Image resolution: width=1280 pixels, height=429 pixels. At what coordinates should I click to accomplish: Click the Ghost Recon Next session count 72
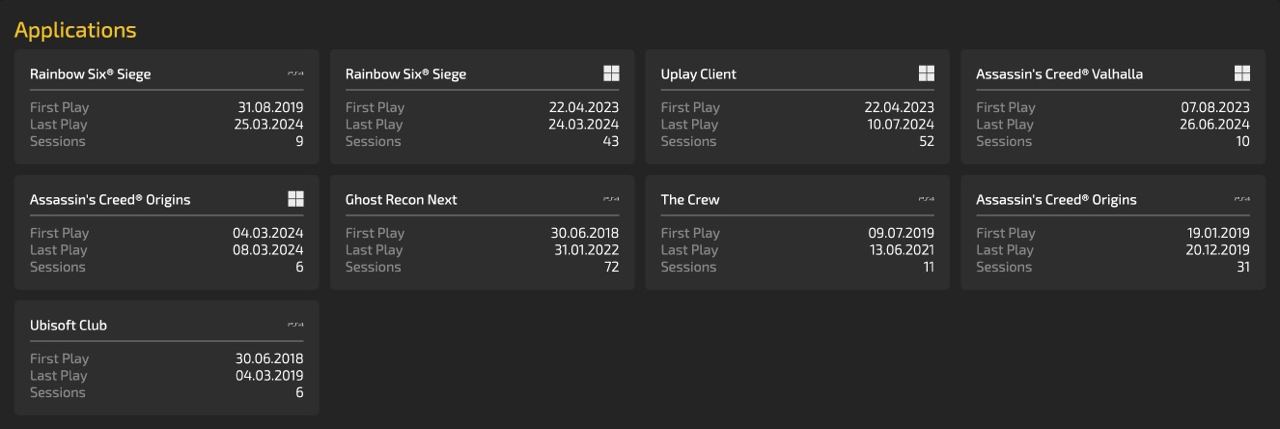(610, 267)
